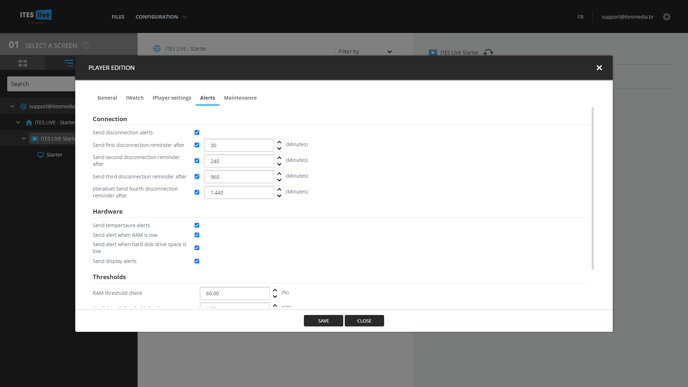
Task: Increase fourth reminder minutes value
Action: (279, 190)
